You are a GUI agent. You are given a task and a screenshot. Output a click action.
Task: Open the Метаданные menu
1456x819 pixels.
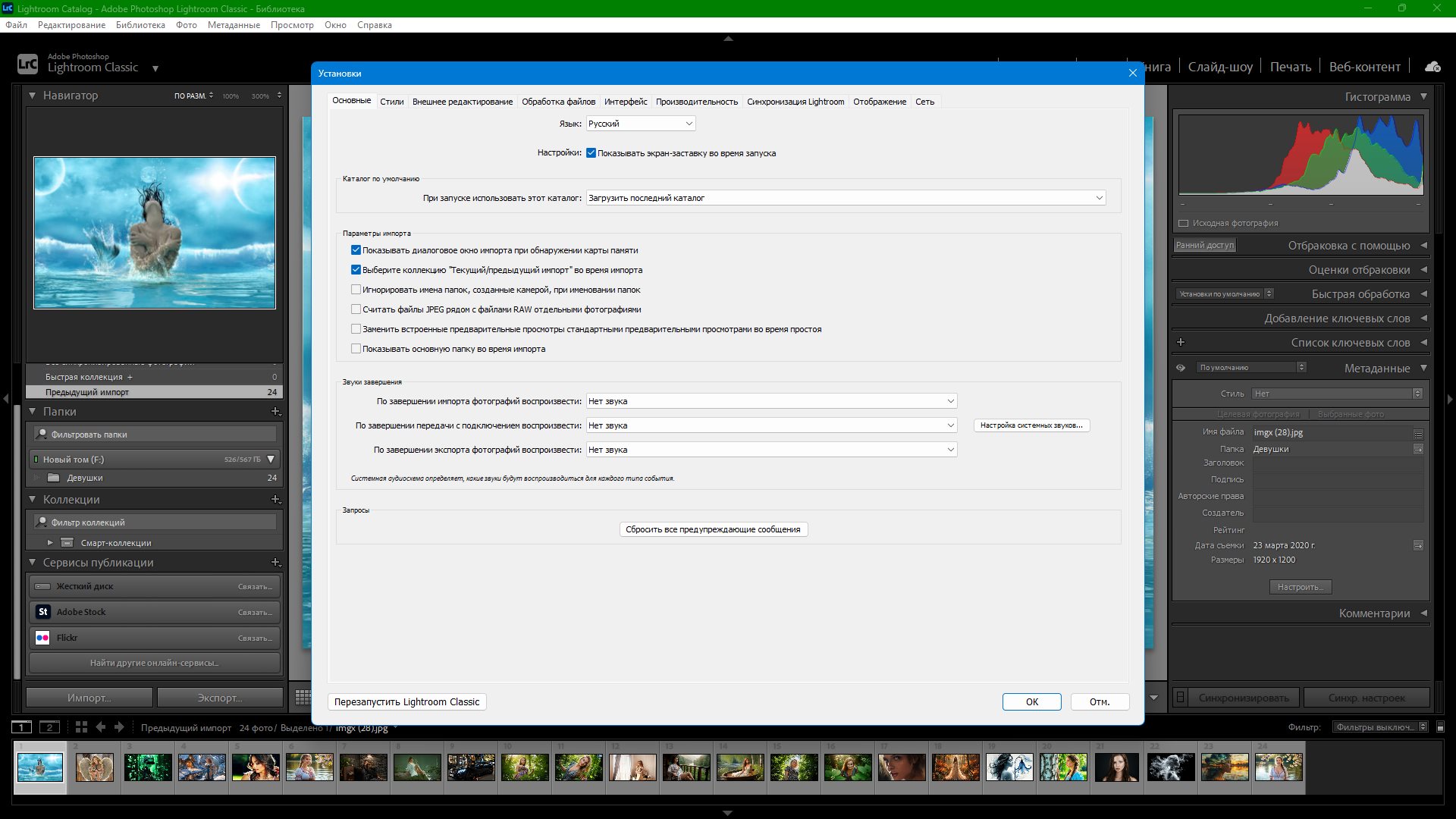point(234,25)
